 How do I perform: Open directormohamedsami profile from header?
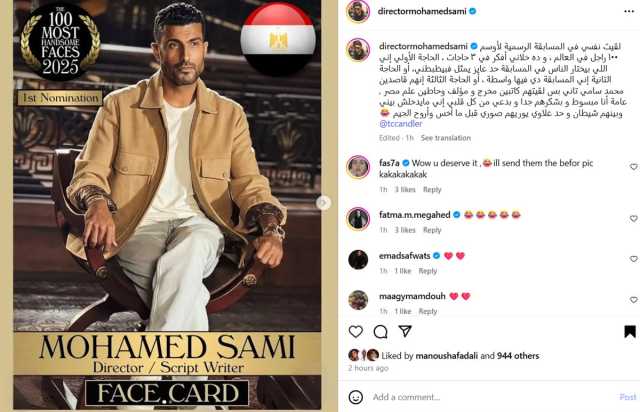pos(422,11)
